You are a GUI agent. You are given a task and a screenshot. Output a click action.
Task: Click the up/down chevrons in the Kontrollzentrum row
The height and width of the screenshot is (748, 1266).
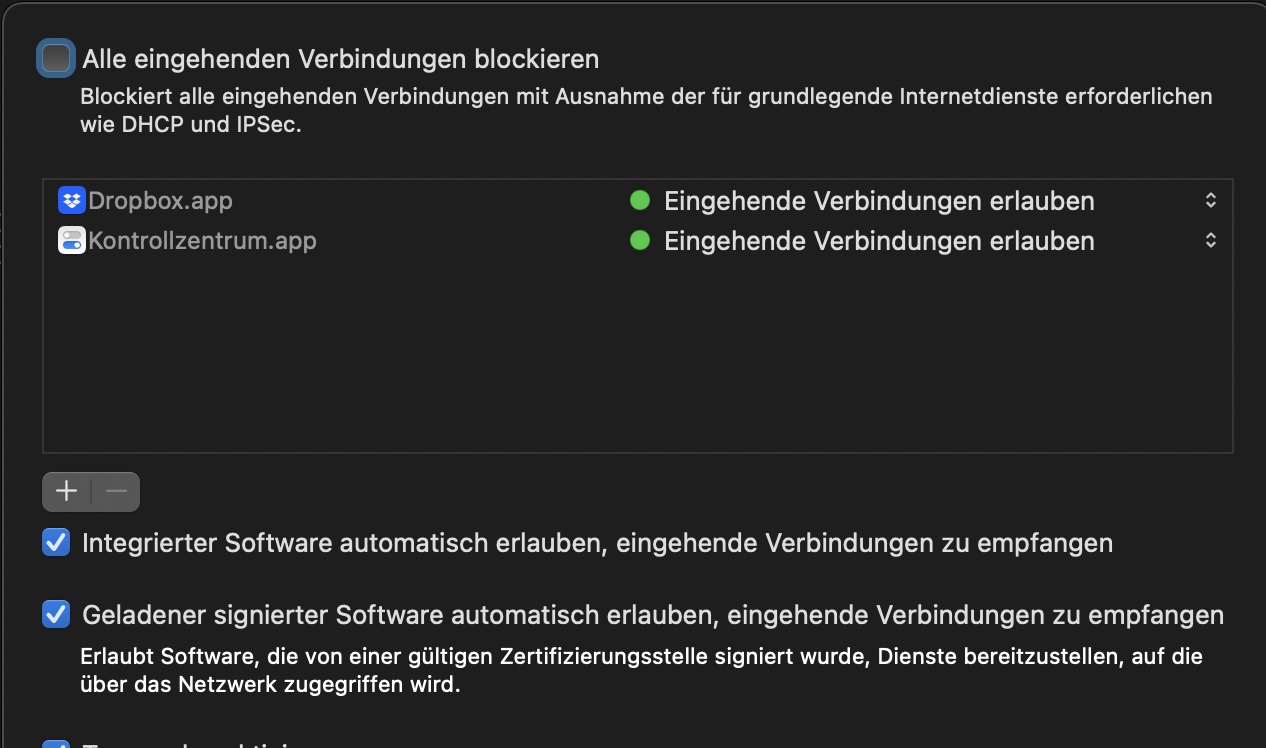coord(1210,241)
